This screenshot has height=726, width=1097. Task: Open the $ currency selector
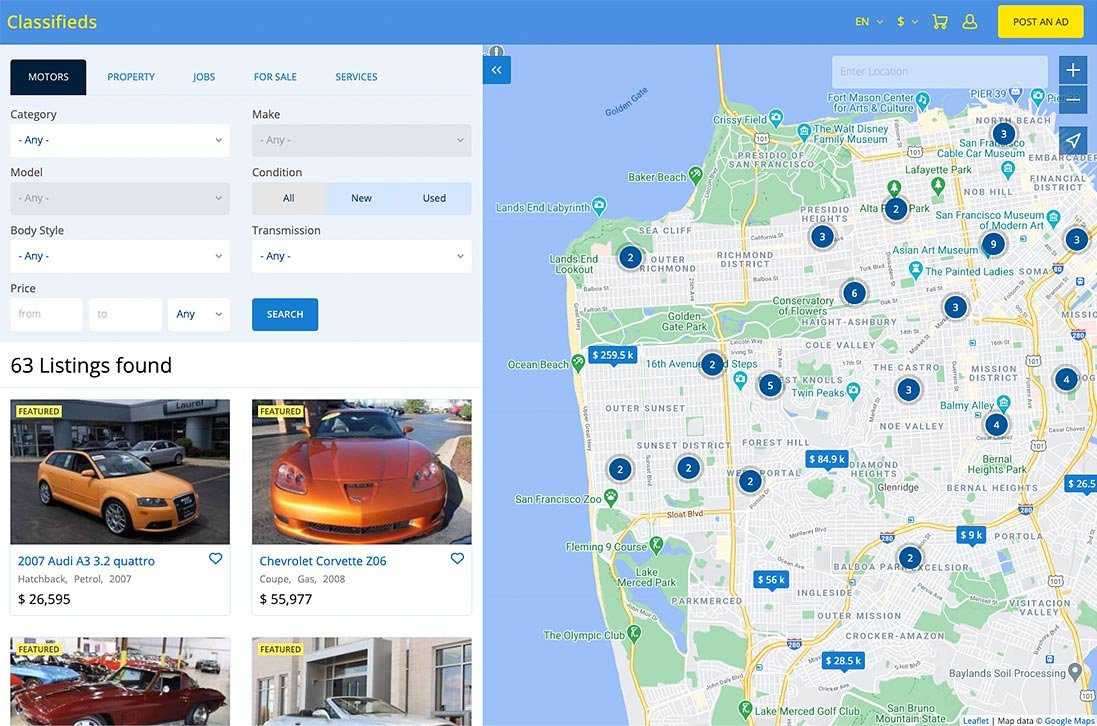907,22
